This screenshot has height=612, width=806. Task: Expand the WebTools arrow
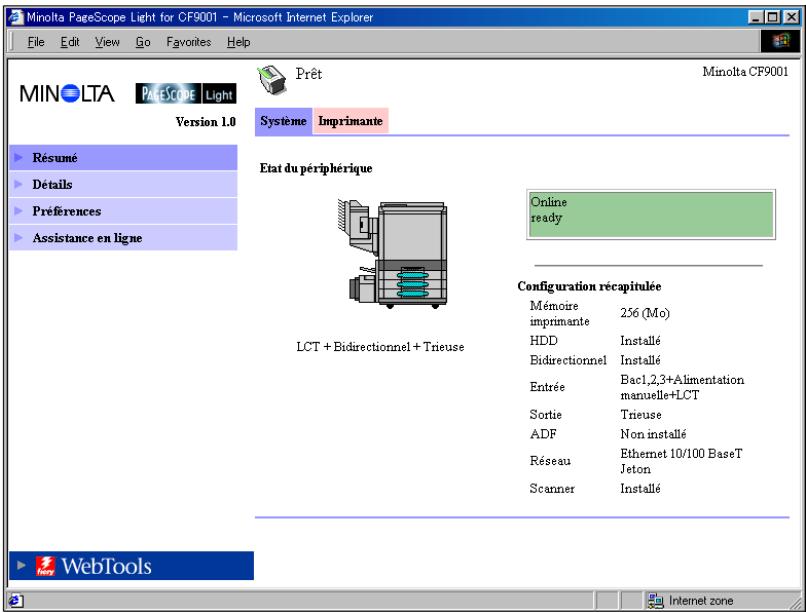[21, 565]
